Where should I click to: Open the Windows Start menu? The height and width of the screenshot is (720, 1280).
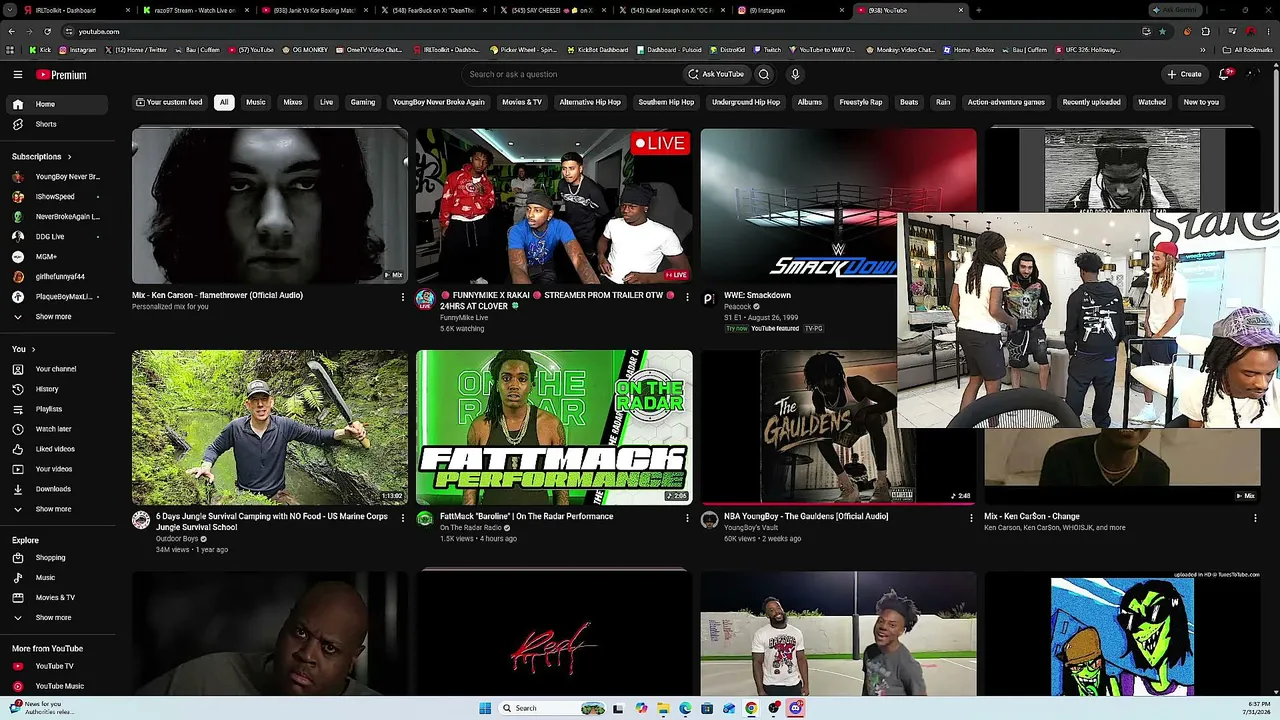pyautogui.click(x=485, y=708)
